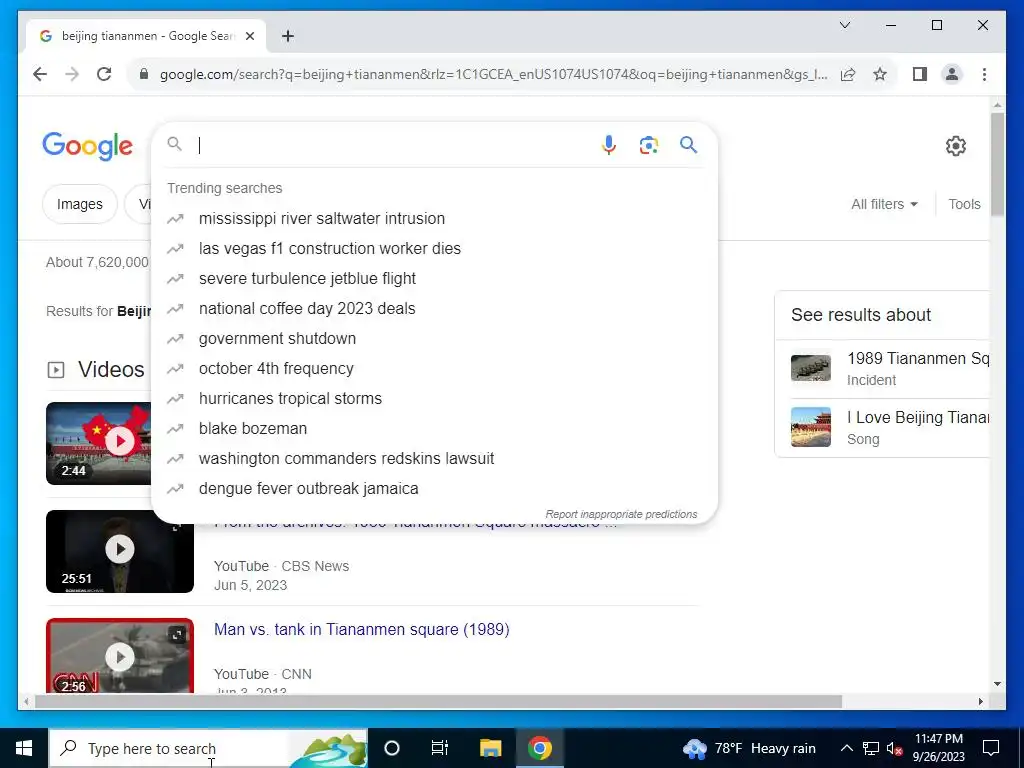The height and width of the screenshot is (768, 1024).
Task: Open Task View on the taskbar
Action: click(440, 748)
